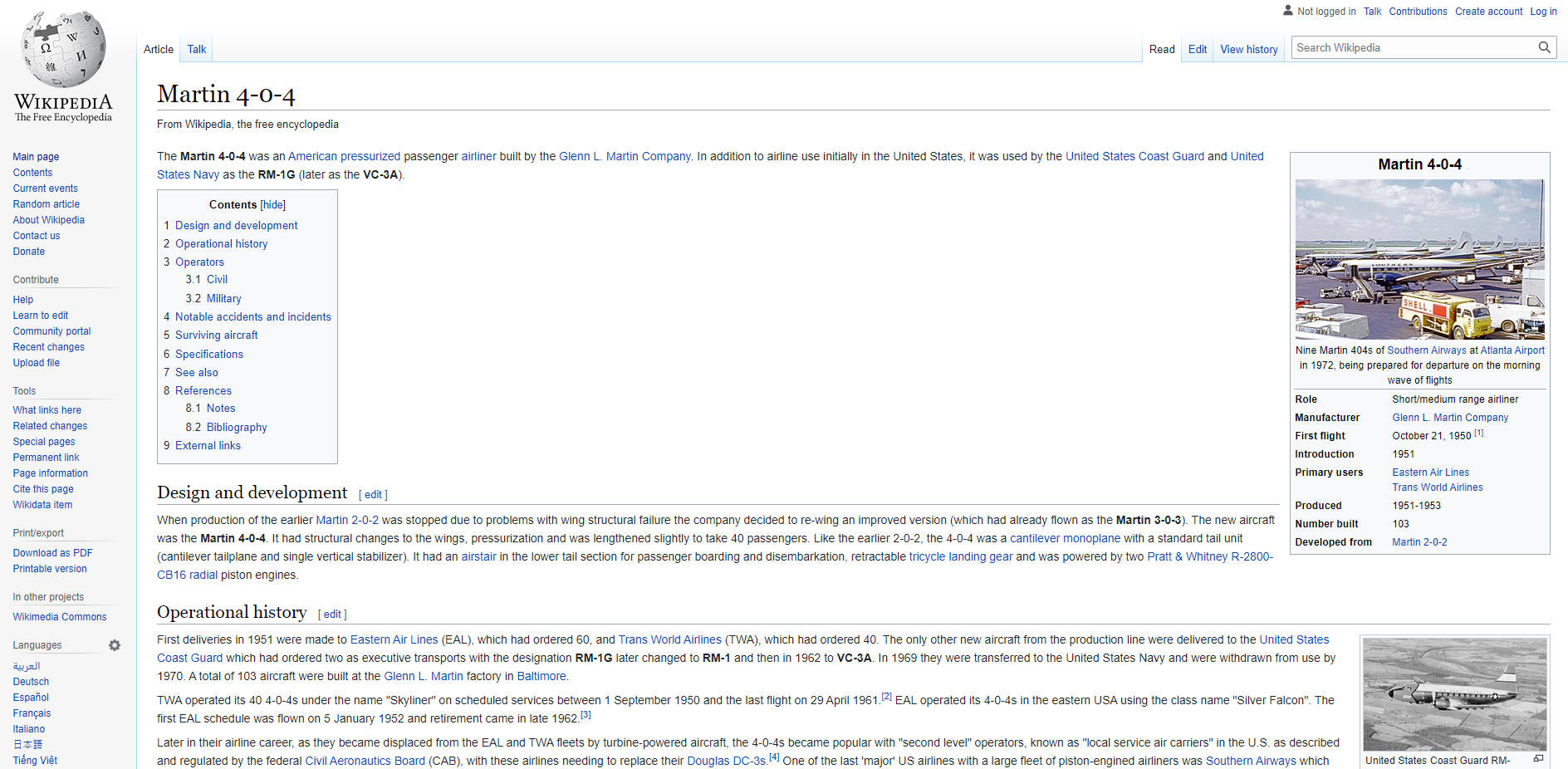Switch to the Talk tab

click(197, 49)
